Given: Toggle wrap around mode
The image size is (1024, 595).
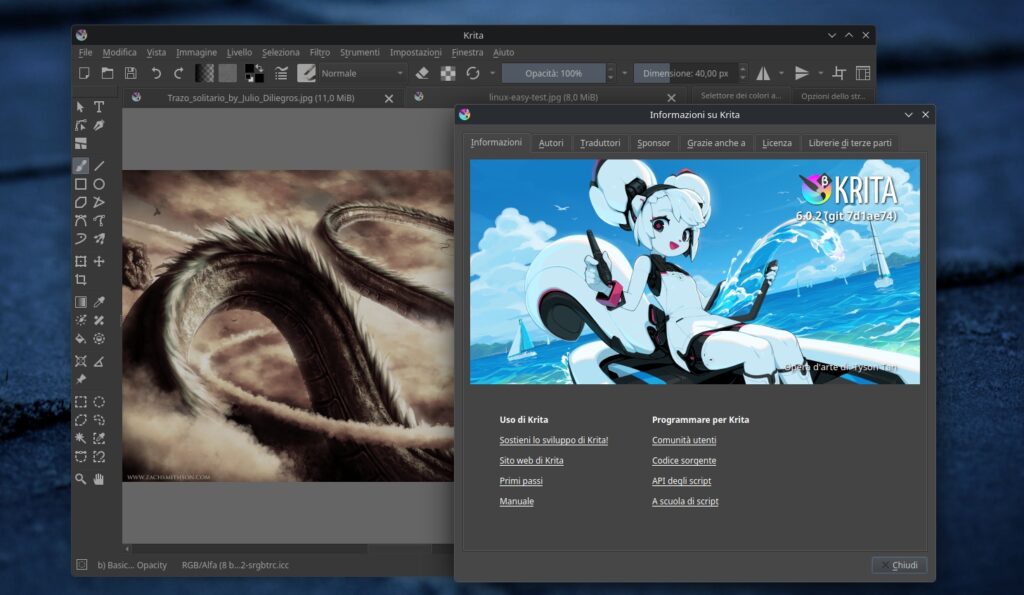Looking at the screenshot, I should tap(839, 73).
